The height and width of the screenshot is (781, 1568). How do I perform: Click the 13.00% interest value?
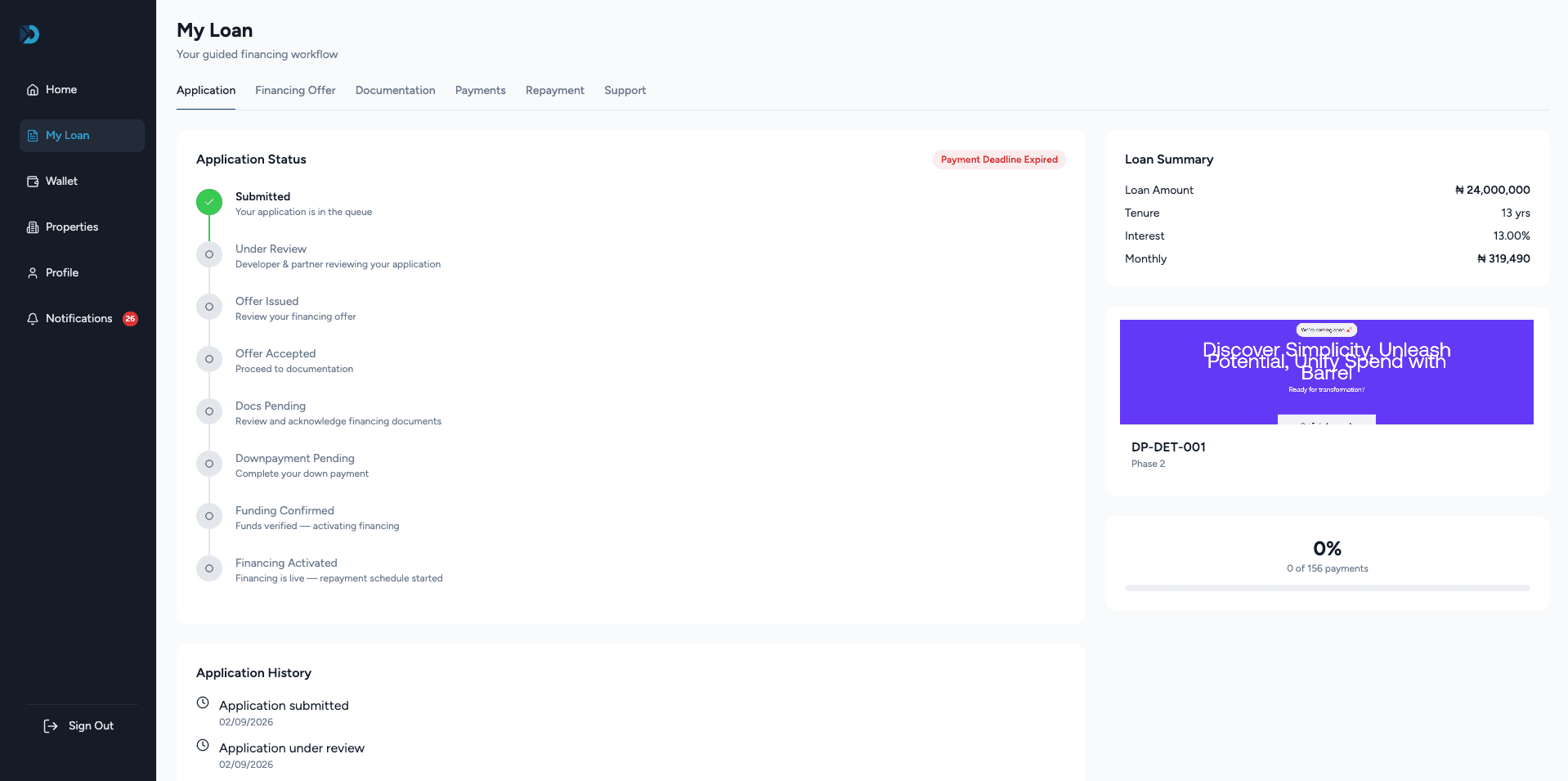(1512, 236)
